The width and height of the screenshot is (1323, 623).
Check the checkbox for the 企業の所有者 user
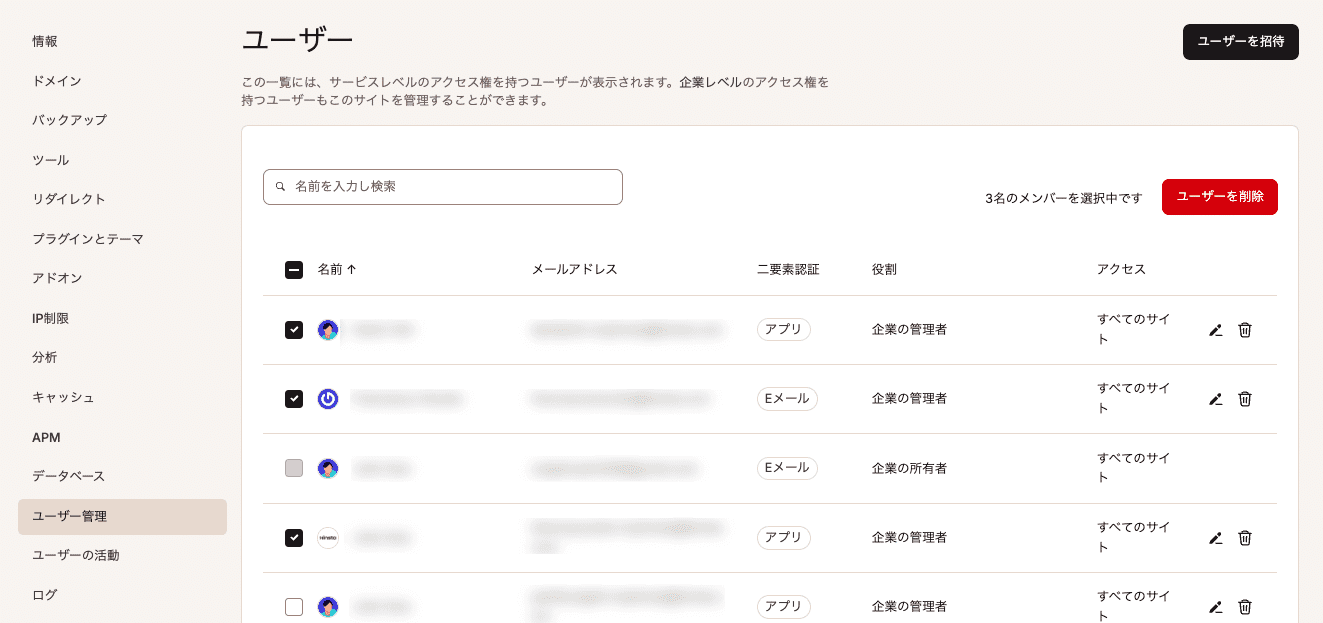pos(294,468)
